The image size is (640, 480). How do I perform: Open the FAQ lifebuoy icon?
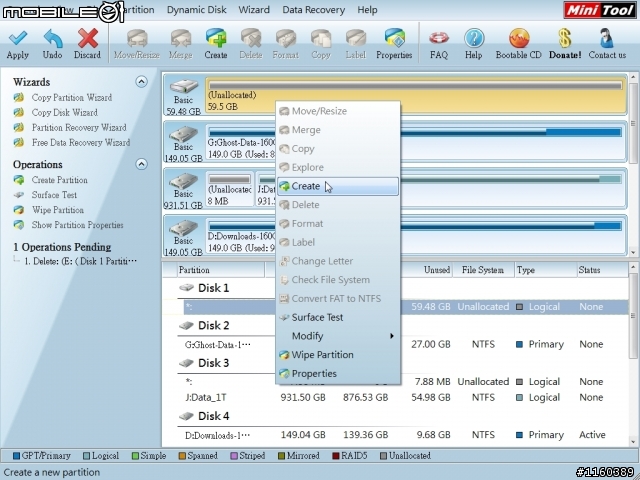coord(439,38)
